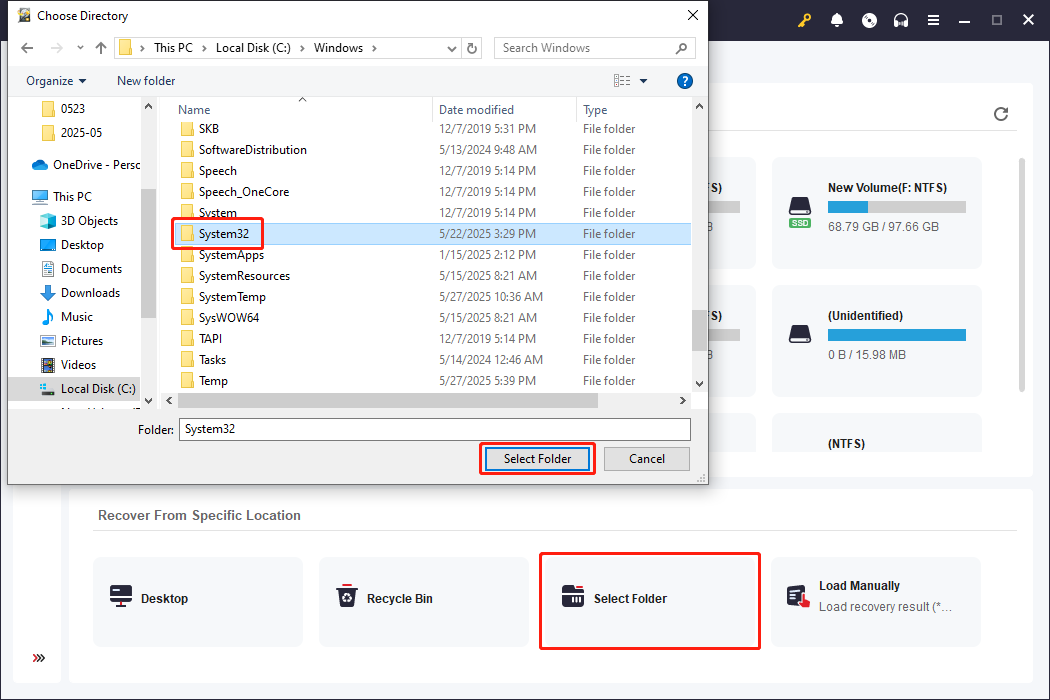Open the hamburger menu icon
1050x700 pixels.
(x=933, y=19)
